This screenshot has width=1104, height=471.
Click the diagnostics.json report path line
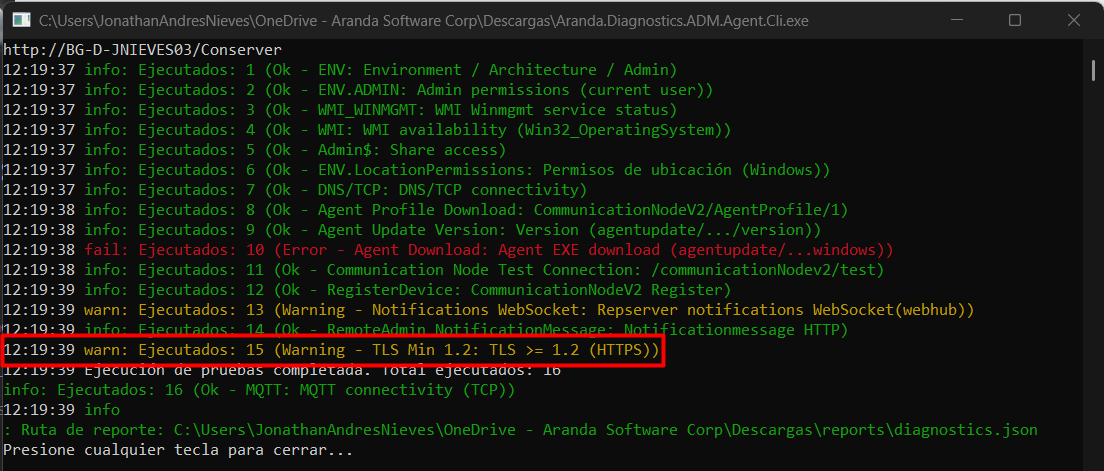[520, 430]
